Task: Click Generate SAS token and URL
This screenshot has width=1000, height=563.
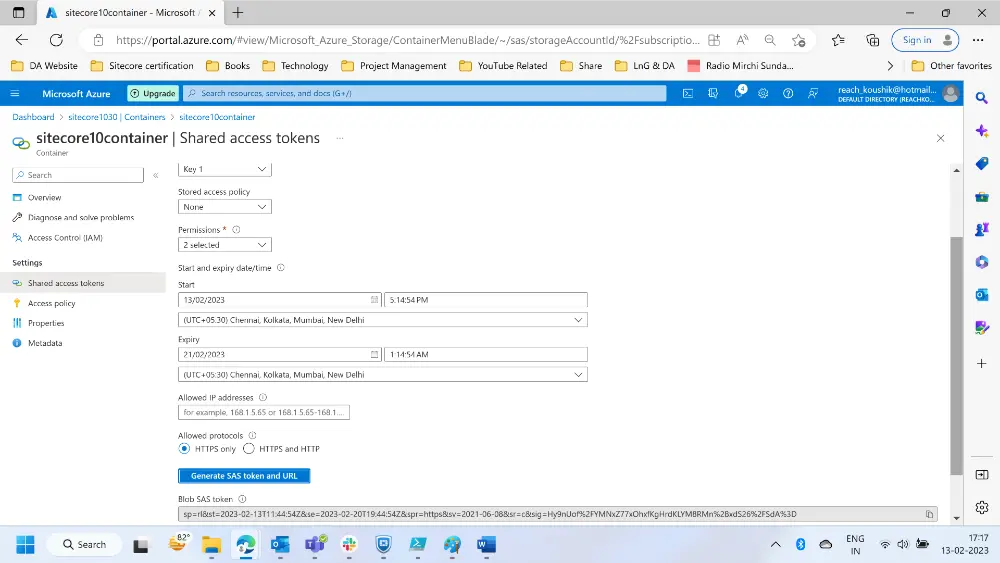Action: [244, 476]
